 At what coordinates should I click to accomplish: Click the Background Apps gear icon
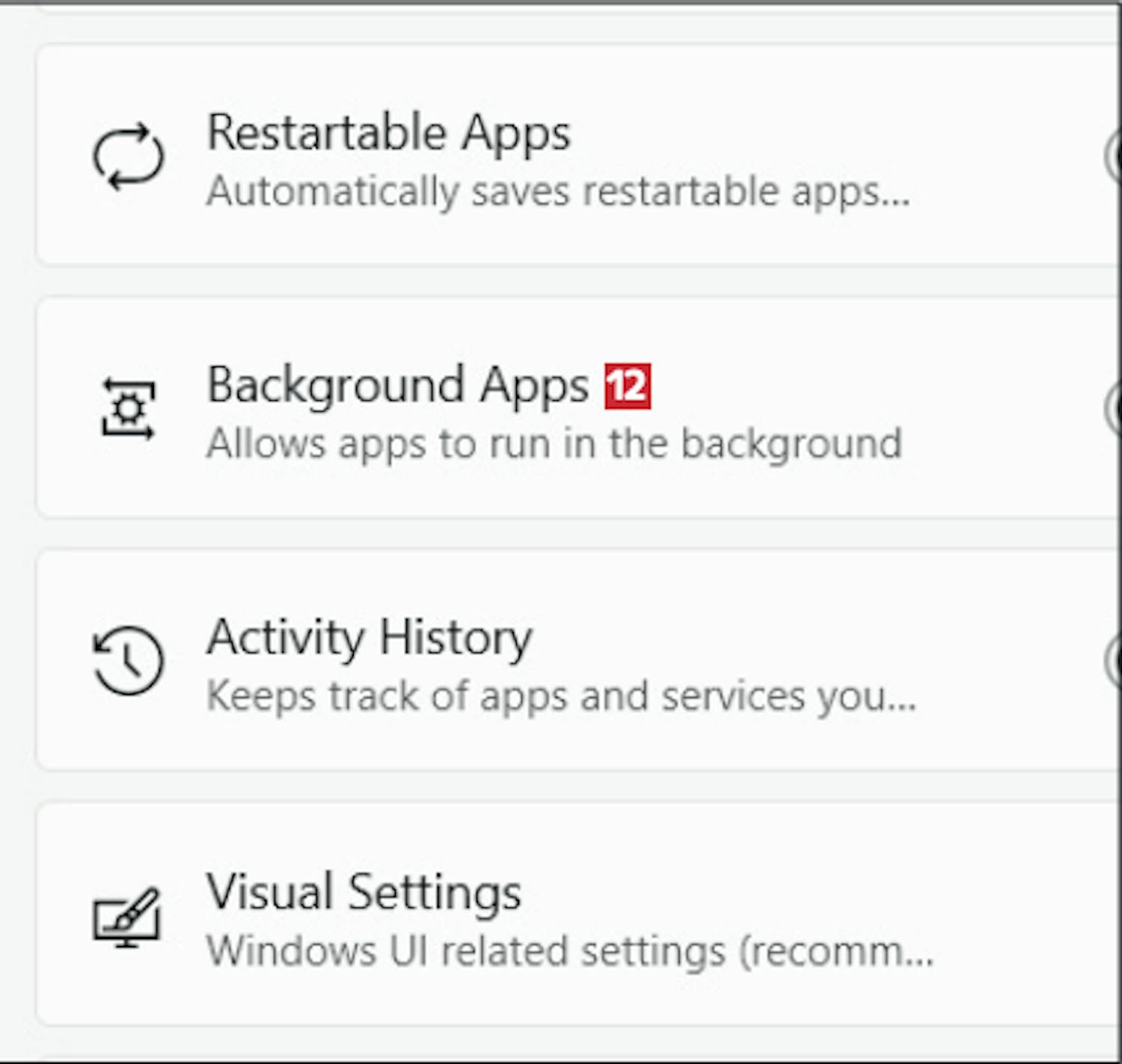pyautogui.click(x=129, y=409)
